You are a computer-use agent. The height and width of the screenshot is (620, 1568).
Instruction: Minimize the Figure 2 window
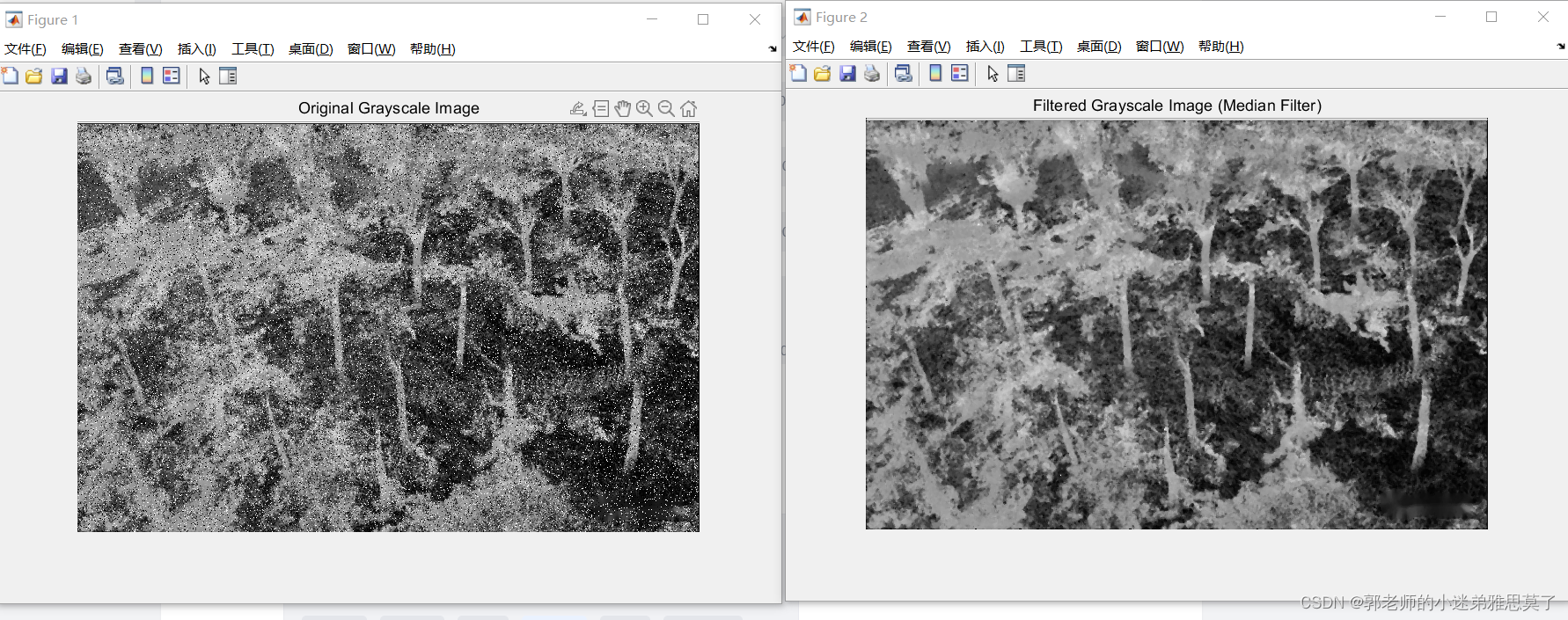click(x=1440, y=17)
